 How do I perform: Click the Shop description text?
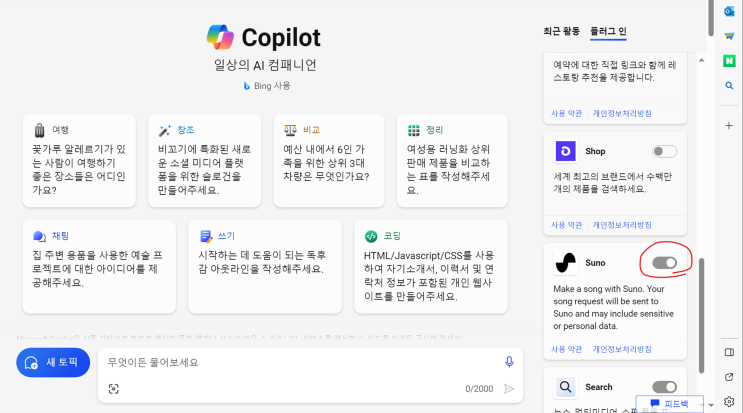click(612, 183)
